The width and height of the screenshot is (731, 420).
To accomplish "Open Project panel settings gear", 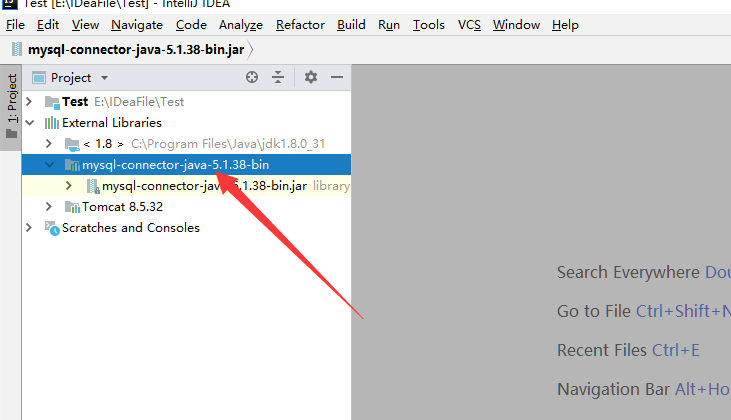I will pos(311,77).
